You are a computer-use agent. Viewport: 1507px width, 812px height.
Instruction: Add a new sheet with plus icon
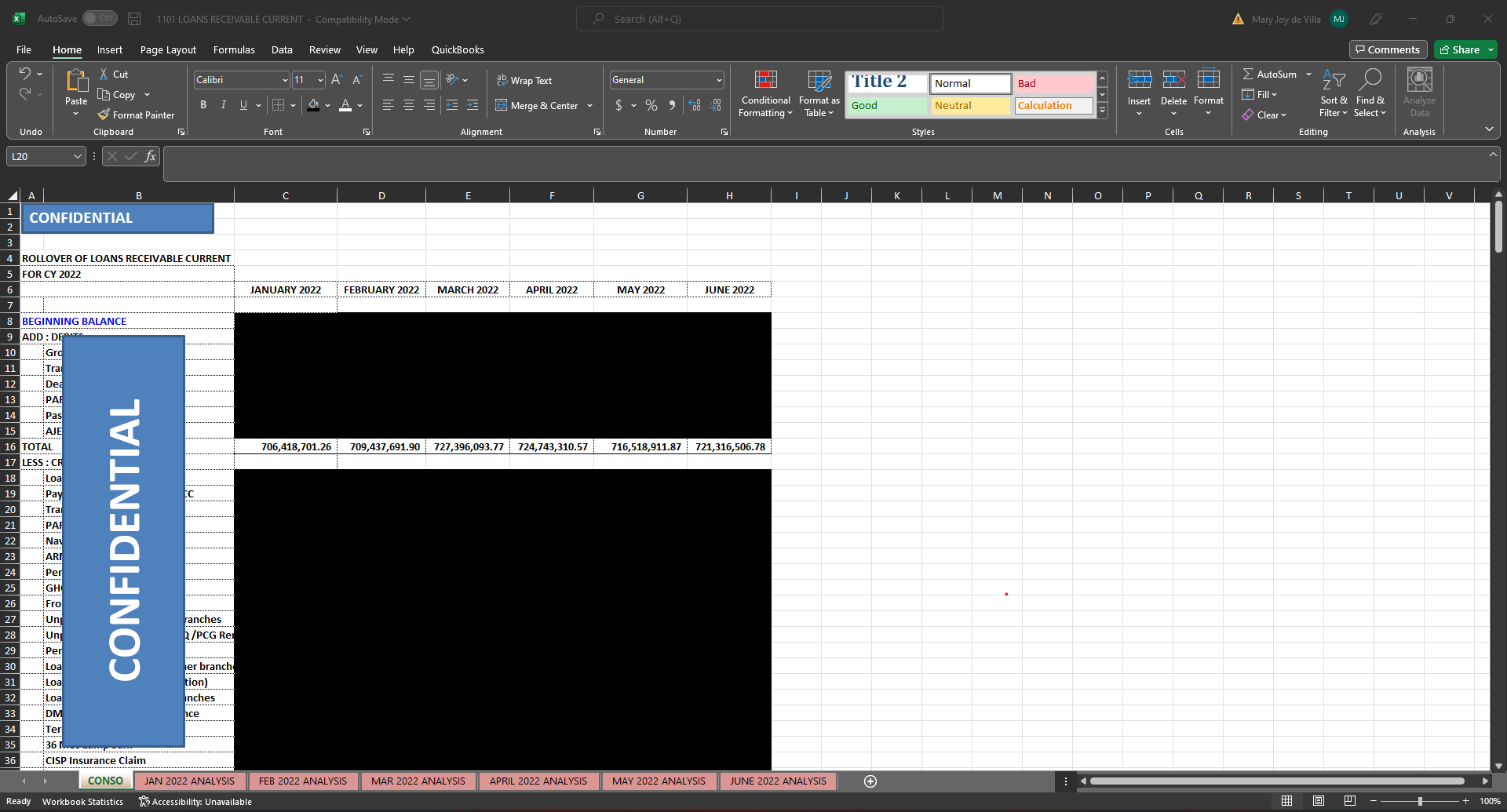[x=870, y=781]
